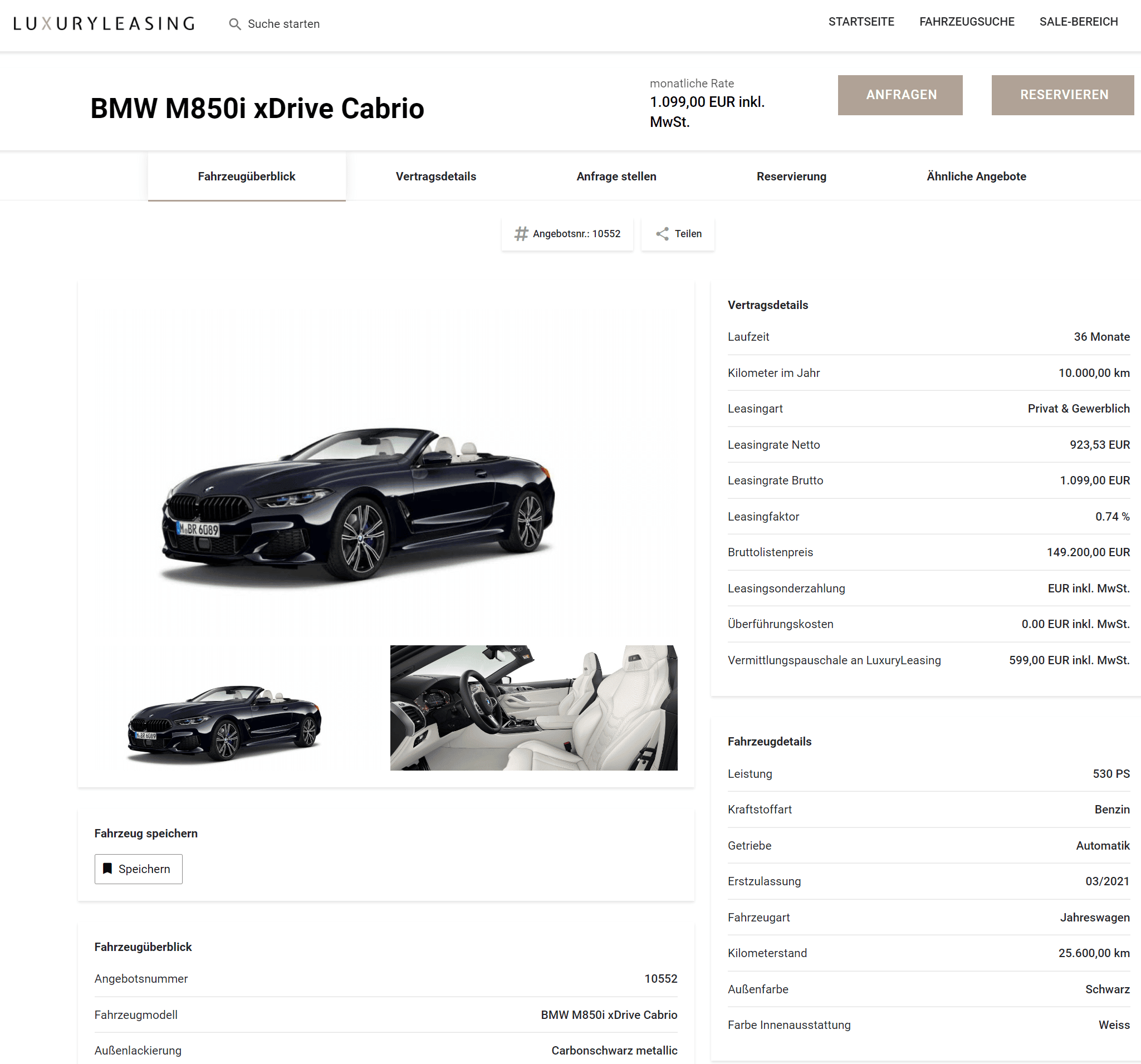Click the 'Leasingsonderzahlung' label
1141x1064 pixels.
click(x=786, y=589)
